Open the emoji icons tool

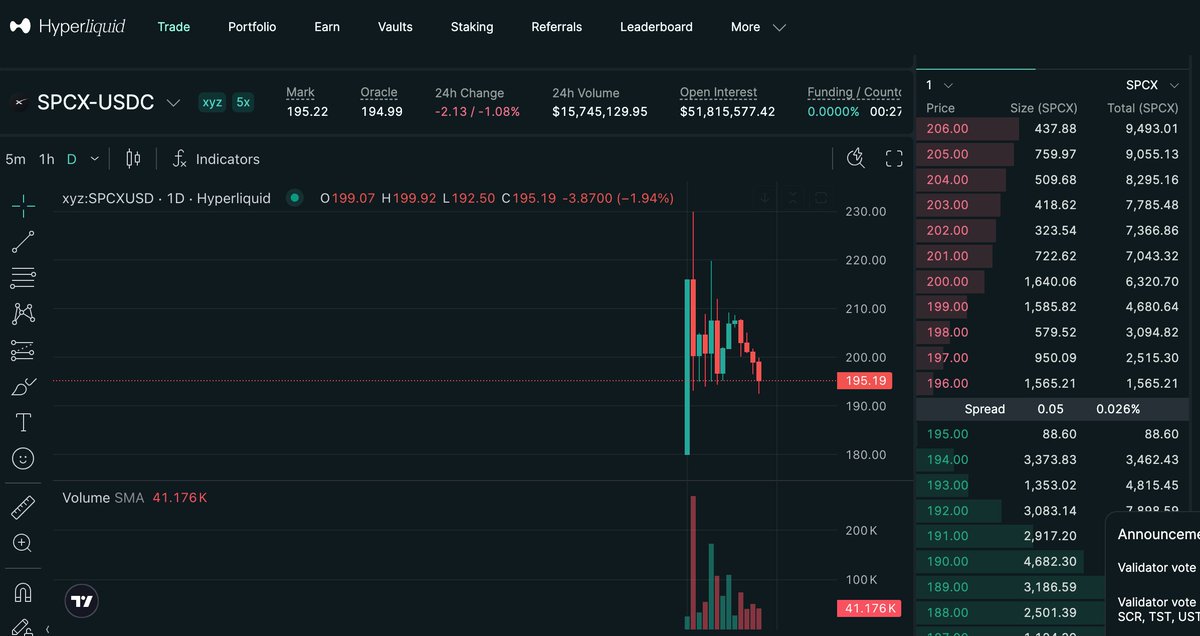click(x=23, y=458)
